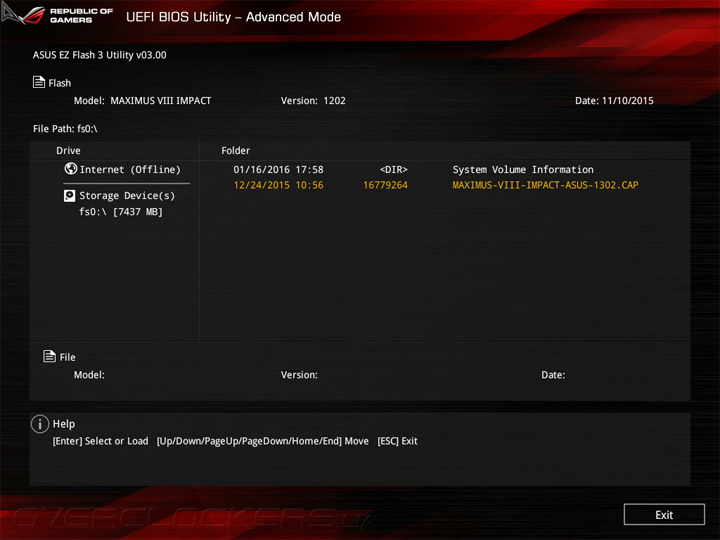Click File Path: fs0:\ text
Screen dimensions: 720x540
coord(65,129)
